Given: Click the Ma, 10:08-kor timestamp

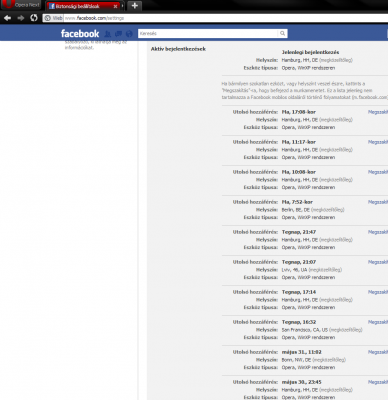Looking at the screenshot, I should click(x=299, y=172).
